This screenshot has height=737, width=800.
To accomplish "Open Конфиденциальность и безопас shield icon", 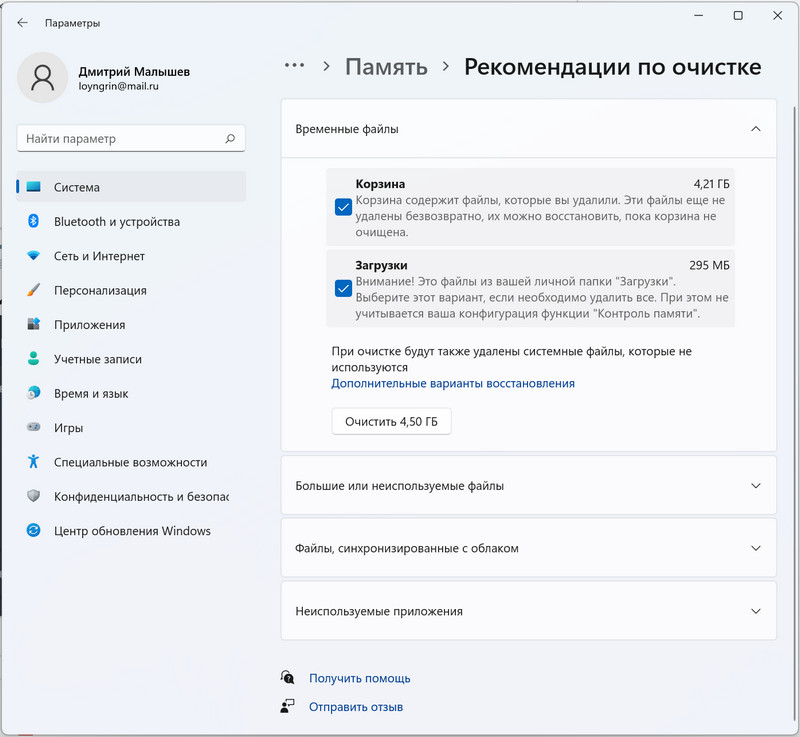I will click(33, 497).
